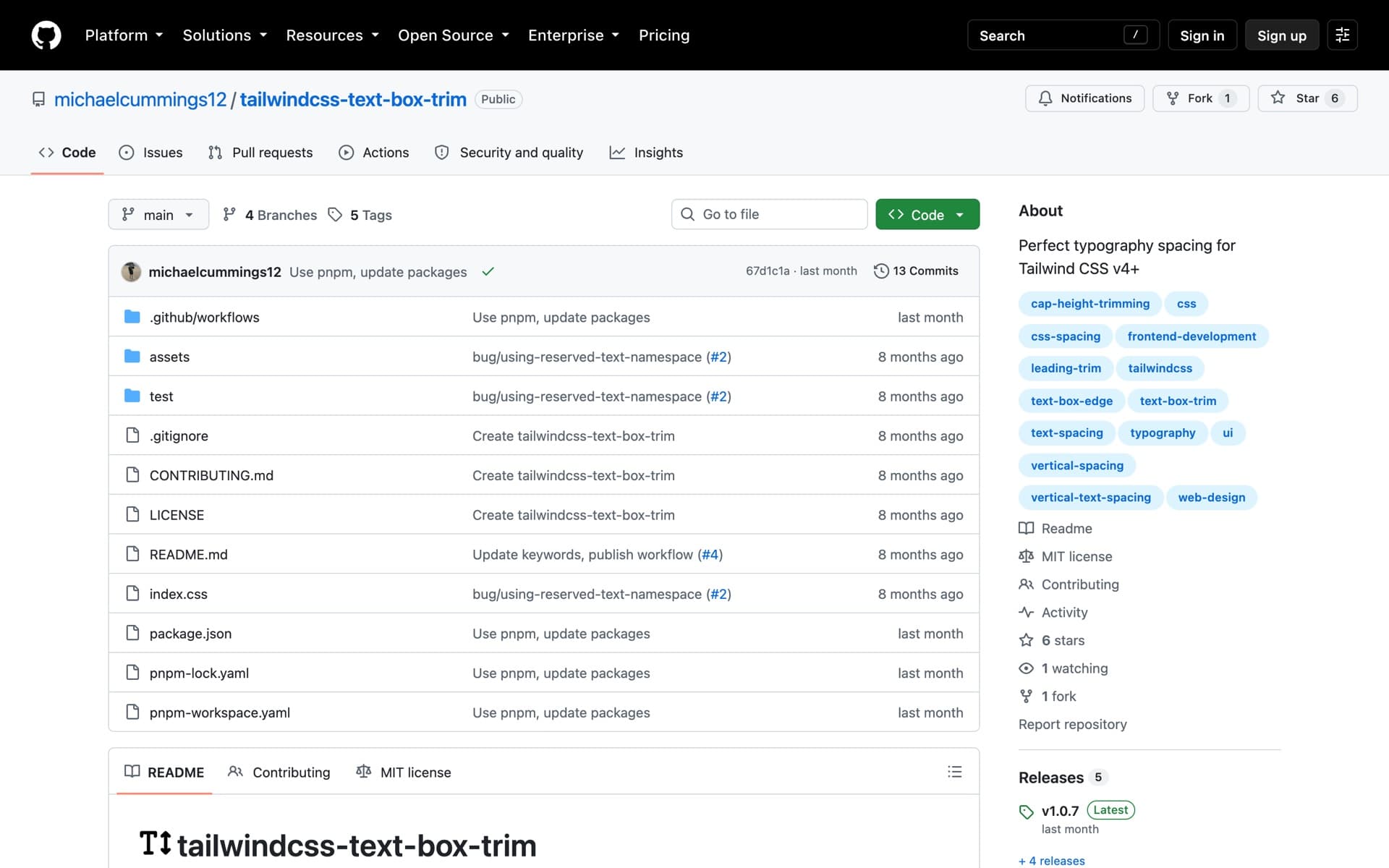Select the MIT license tab in README panel

(x=404, y=772)
